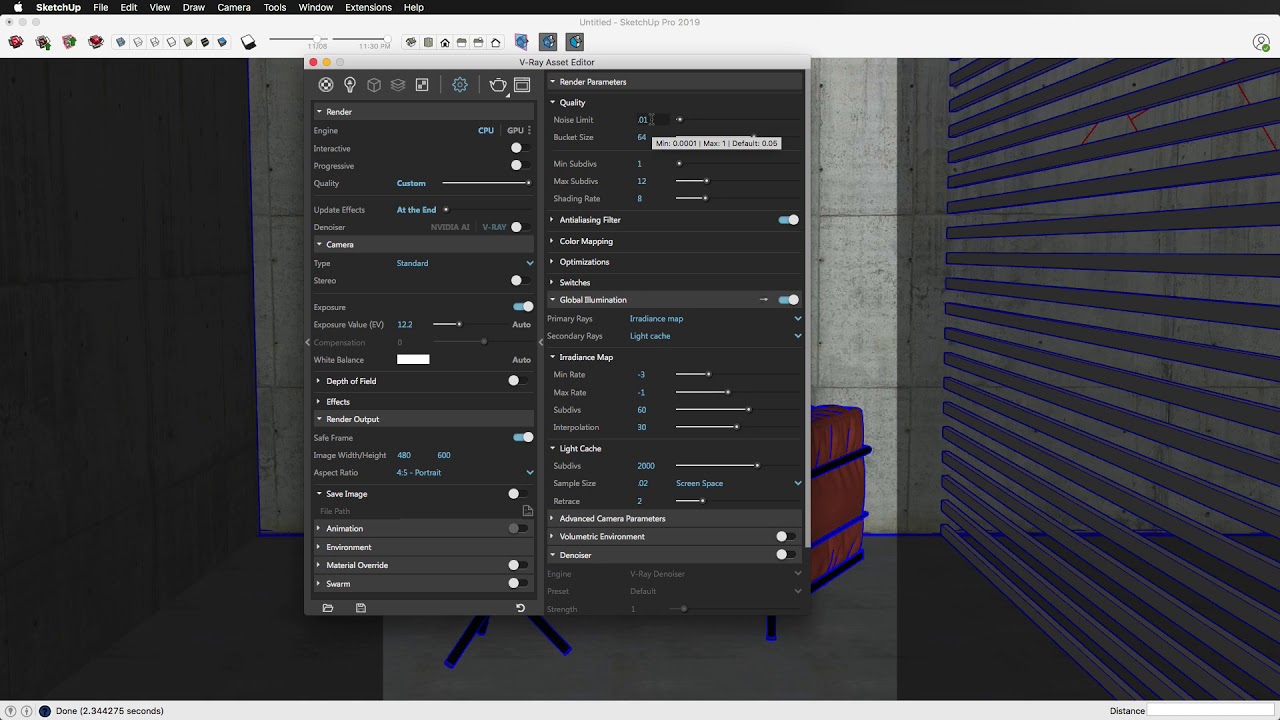Toggle Display Section Cuts icon
This screenshot has width=1280, height=720.
[x=574, y=42]
